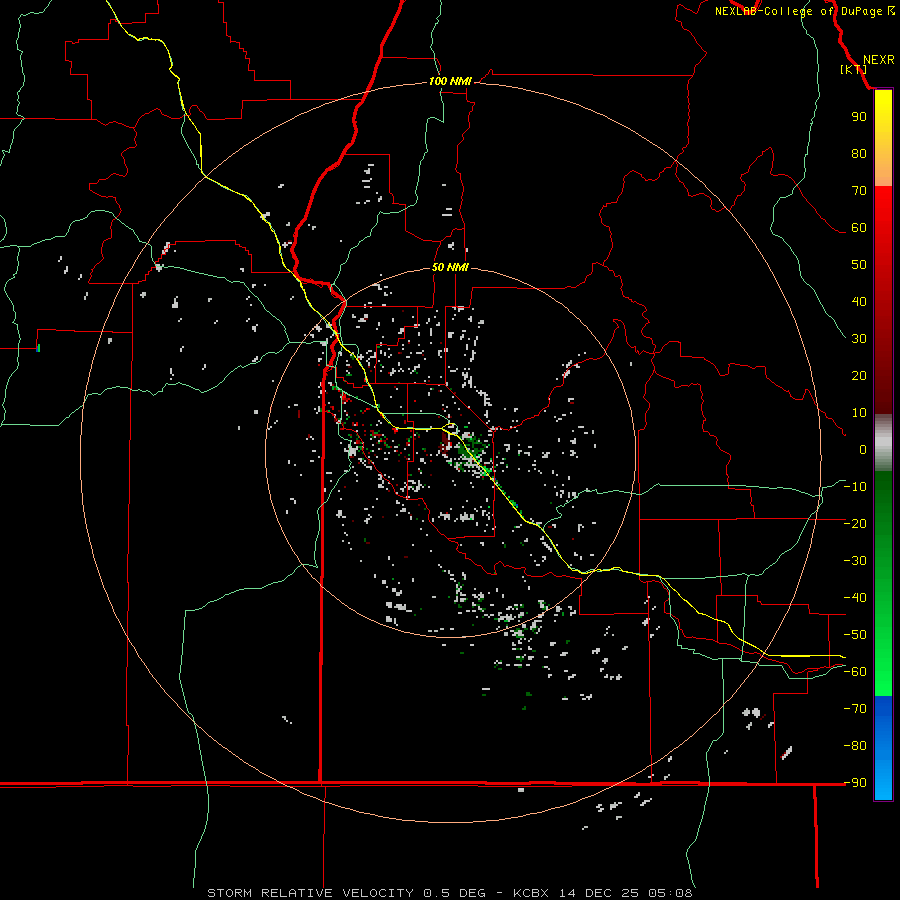Screen dimensions: 900x900
Task: Click the -50 value on velocity scale
Action: 855,635
